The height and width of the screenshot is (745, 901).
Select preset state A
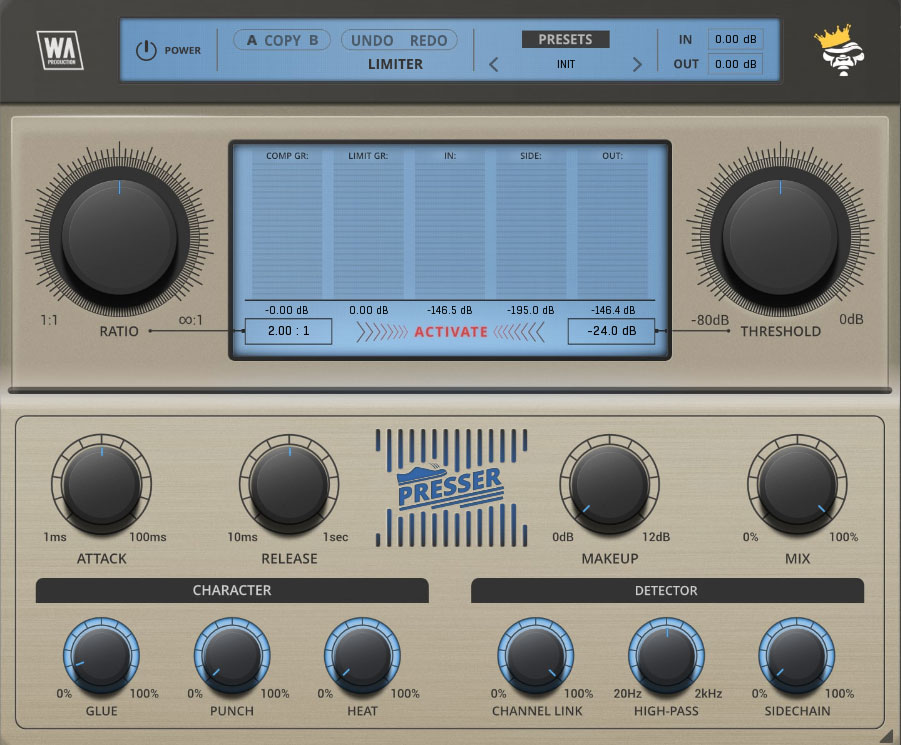252,40
